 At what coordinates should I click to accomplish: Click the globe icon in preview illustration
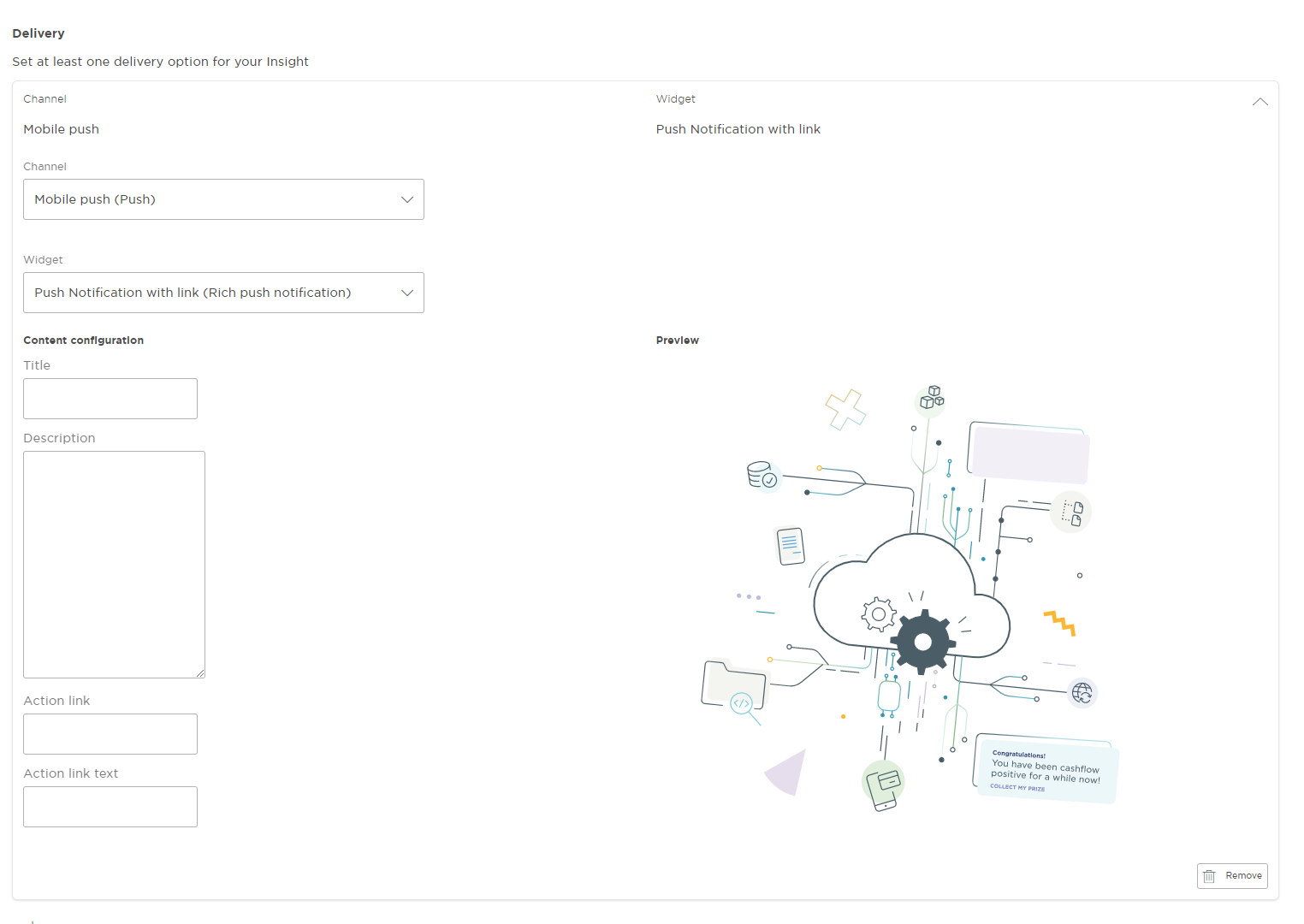(x=1082, y=692)
